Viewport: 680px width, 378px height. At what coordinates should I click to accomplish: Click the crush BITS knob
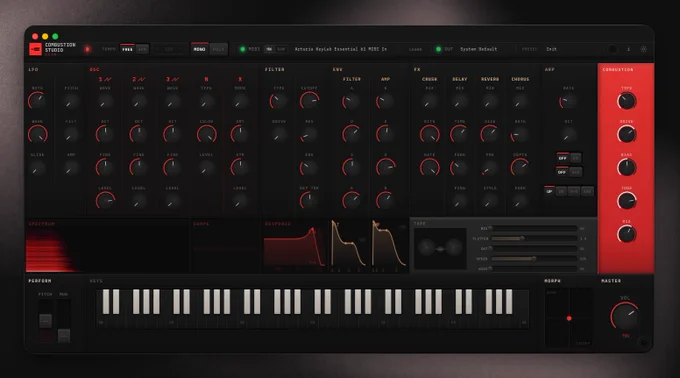coord(429,134)
